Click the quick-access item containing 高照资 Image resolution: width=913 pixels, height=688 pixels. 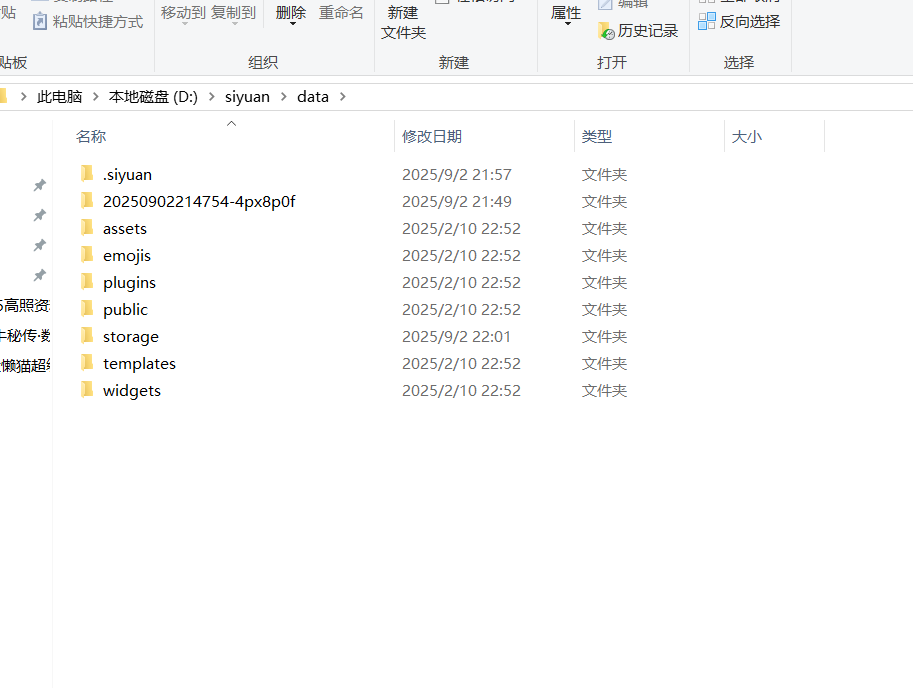pos(25,305)
